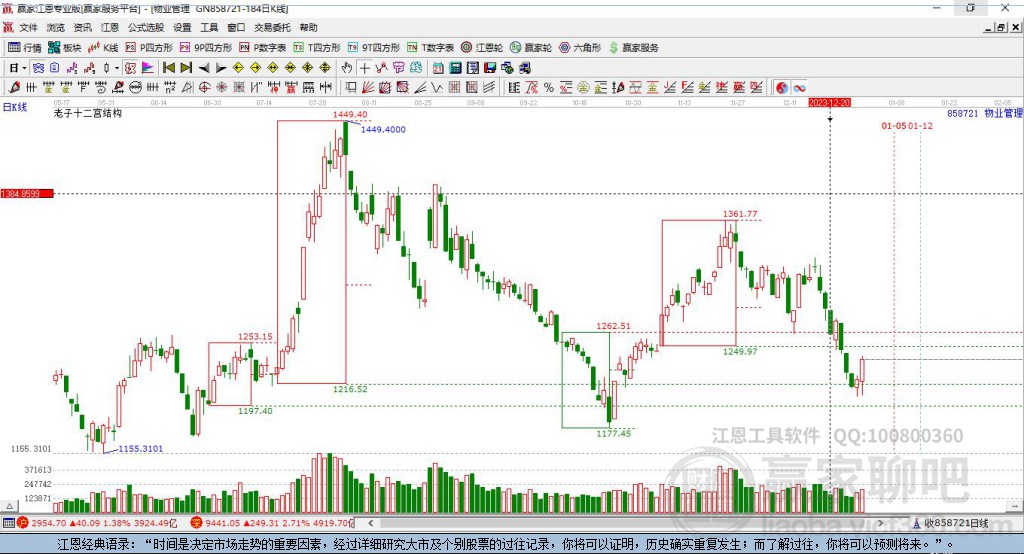Open the 资讯 menu
This screenshot has height=554, width=1024.
(82, 27)
